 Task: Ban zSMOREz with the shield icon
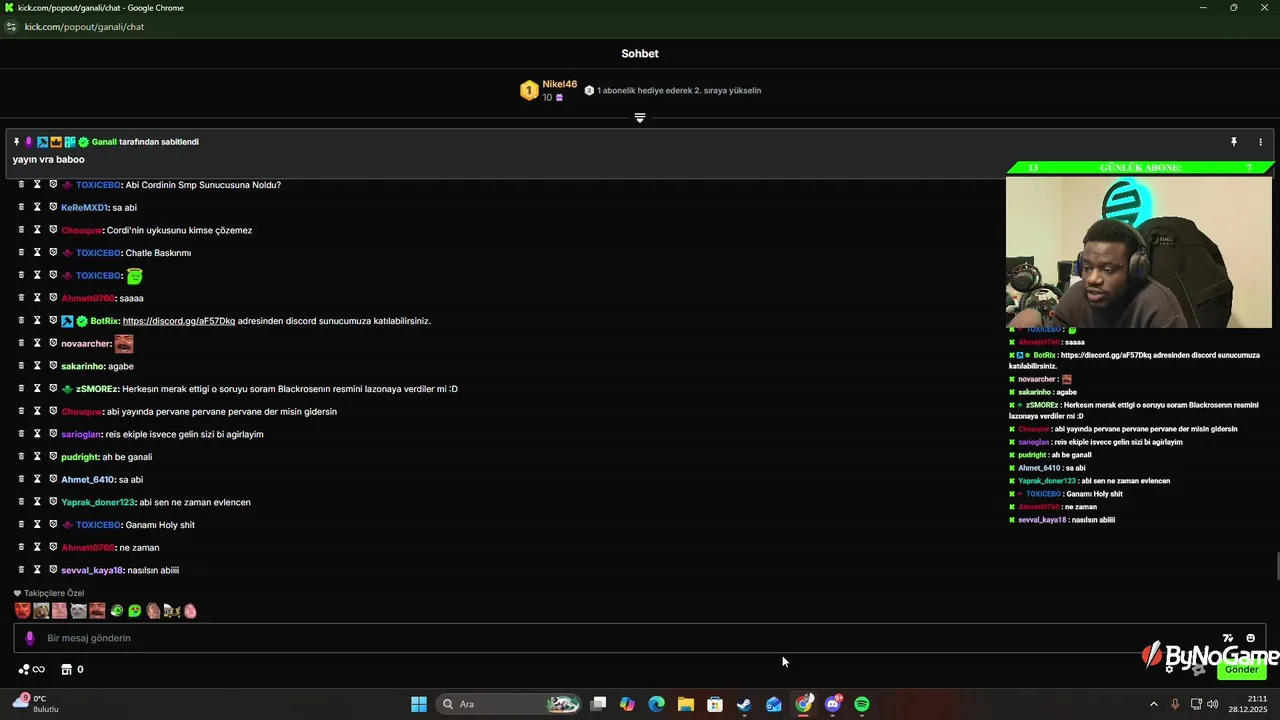[x=53, y=388]
